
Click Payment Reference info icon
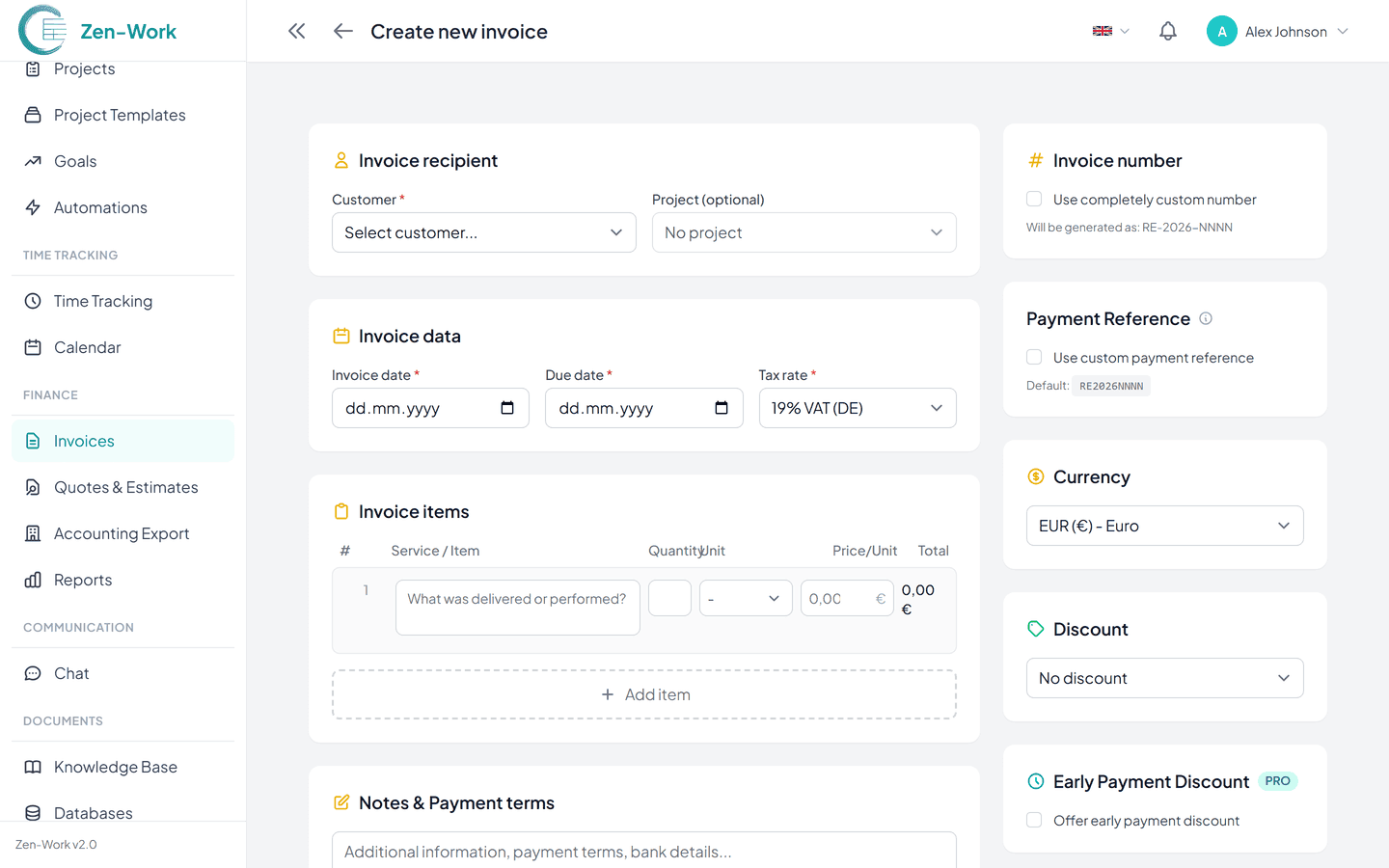click(x=1205, y=318)
